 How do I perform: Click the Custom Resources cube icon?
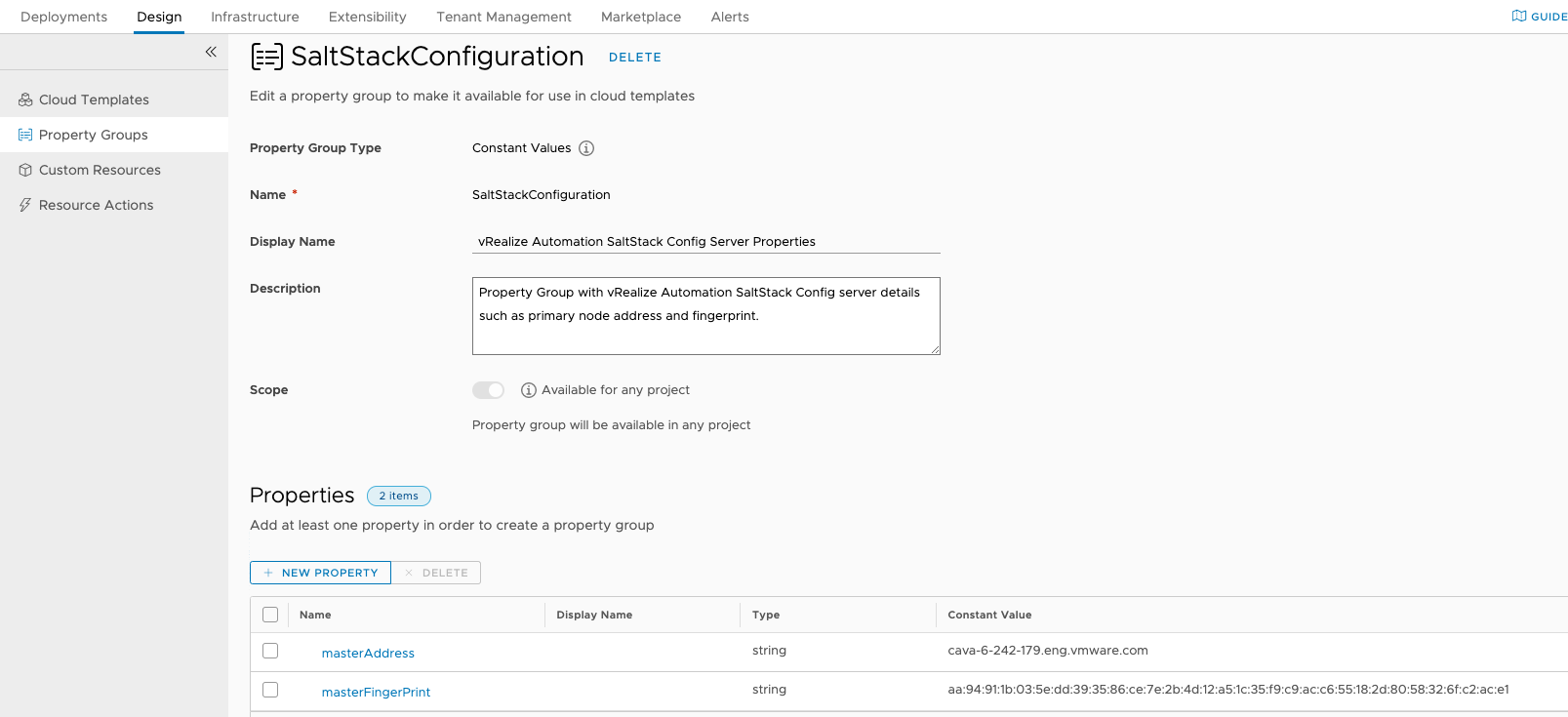(25, 170)
